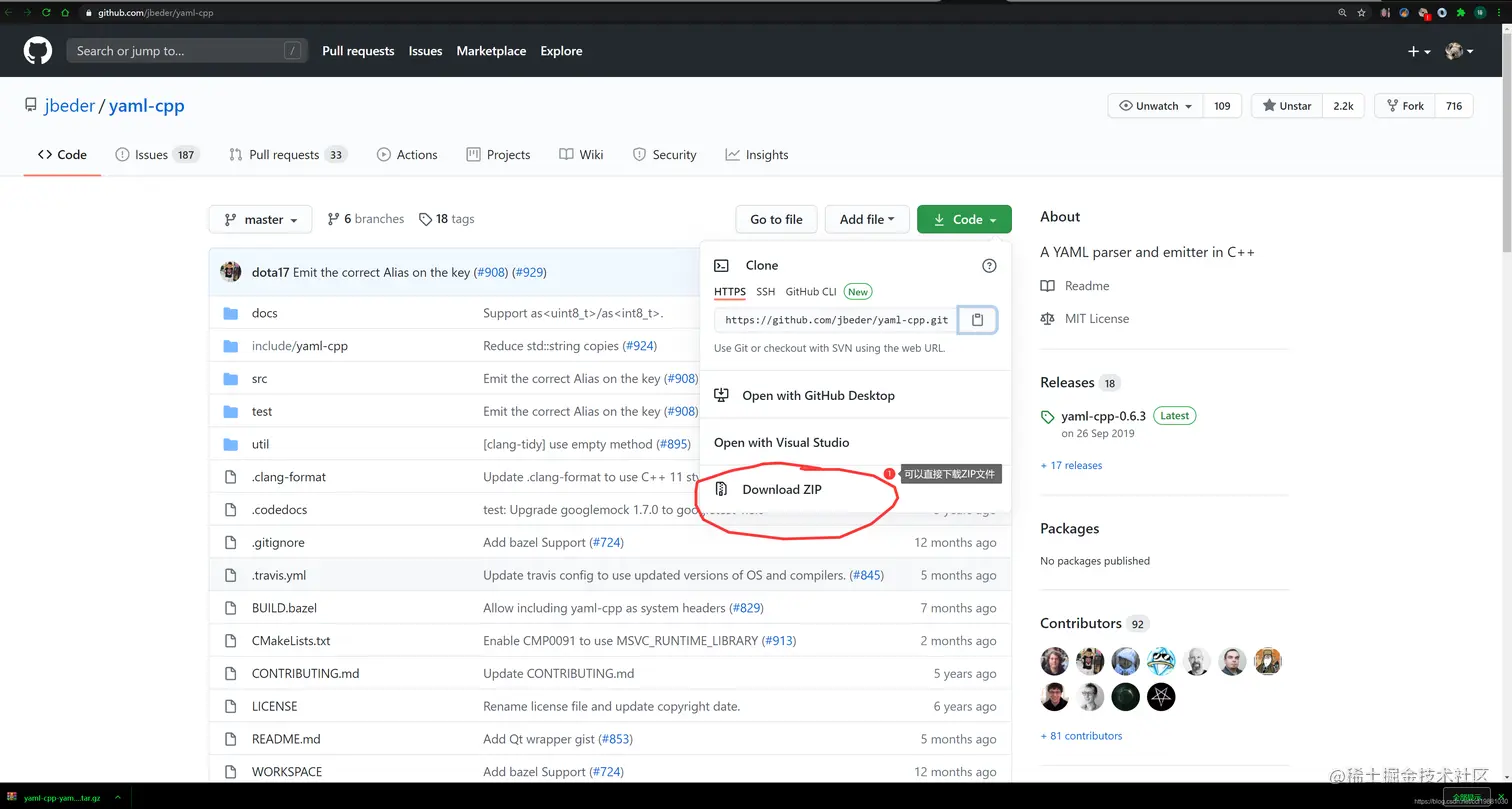Click the Go to file button
Image resolution: width=1512 pixels, height=809 pixels.
point(776,219)
